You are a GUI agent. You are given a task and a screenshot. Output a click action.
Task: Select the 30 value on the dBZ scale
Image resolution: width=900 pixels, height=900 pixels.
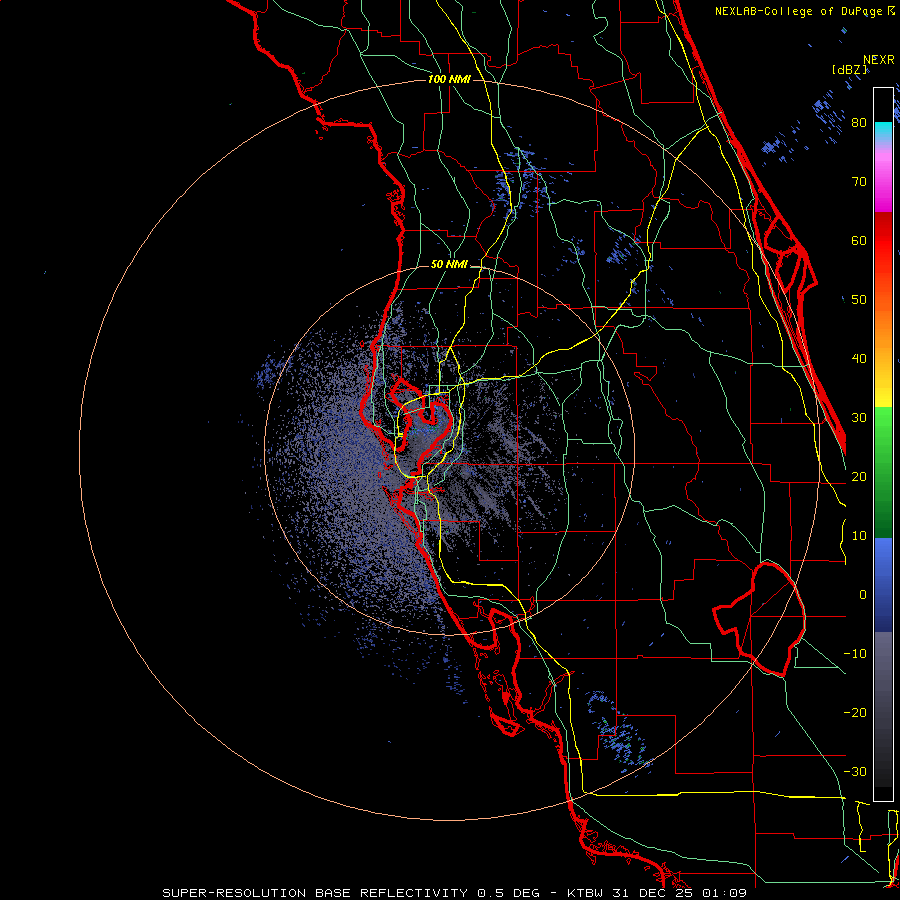859,418
